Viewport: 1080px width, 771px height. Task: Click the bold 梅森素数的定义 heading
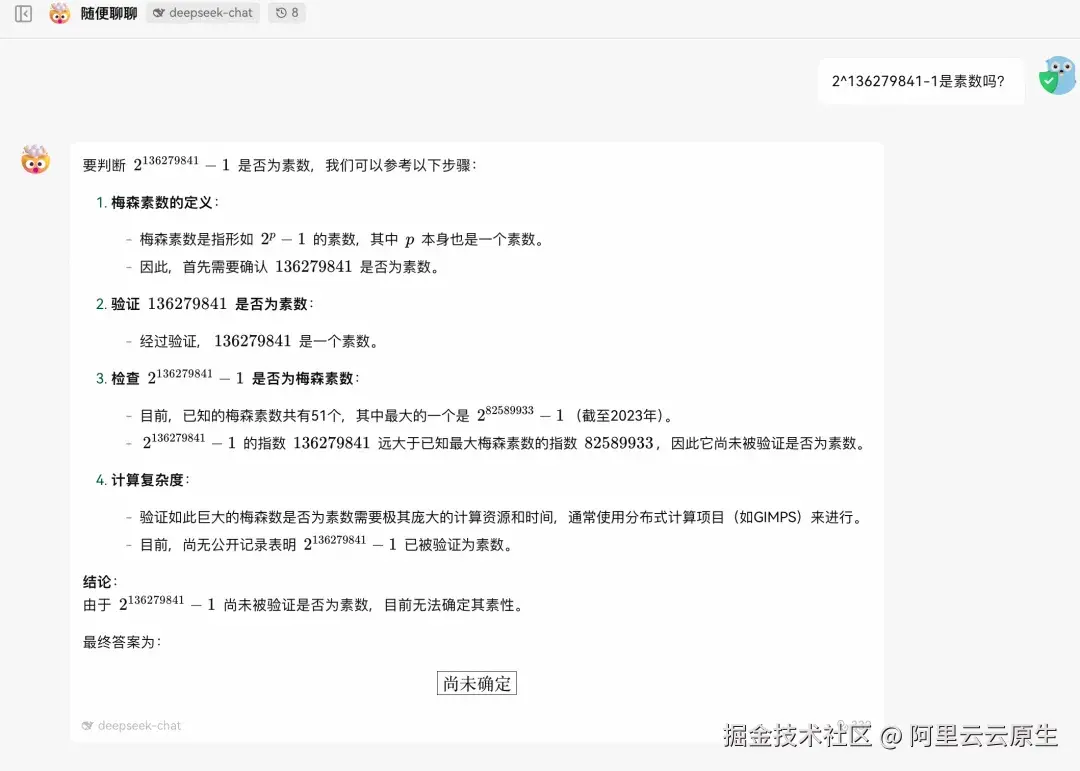tap(160, 201)
